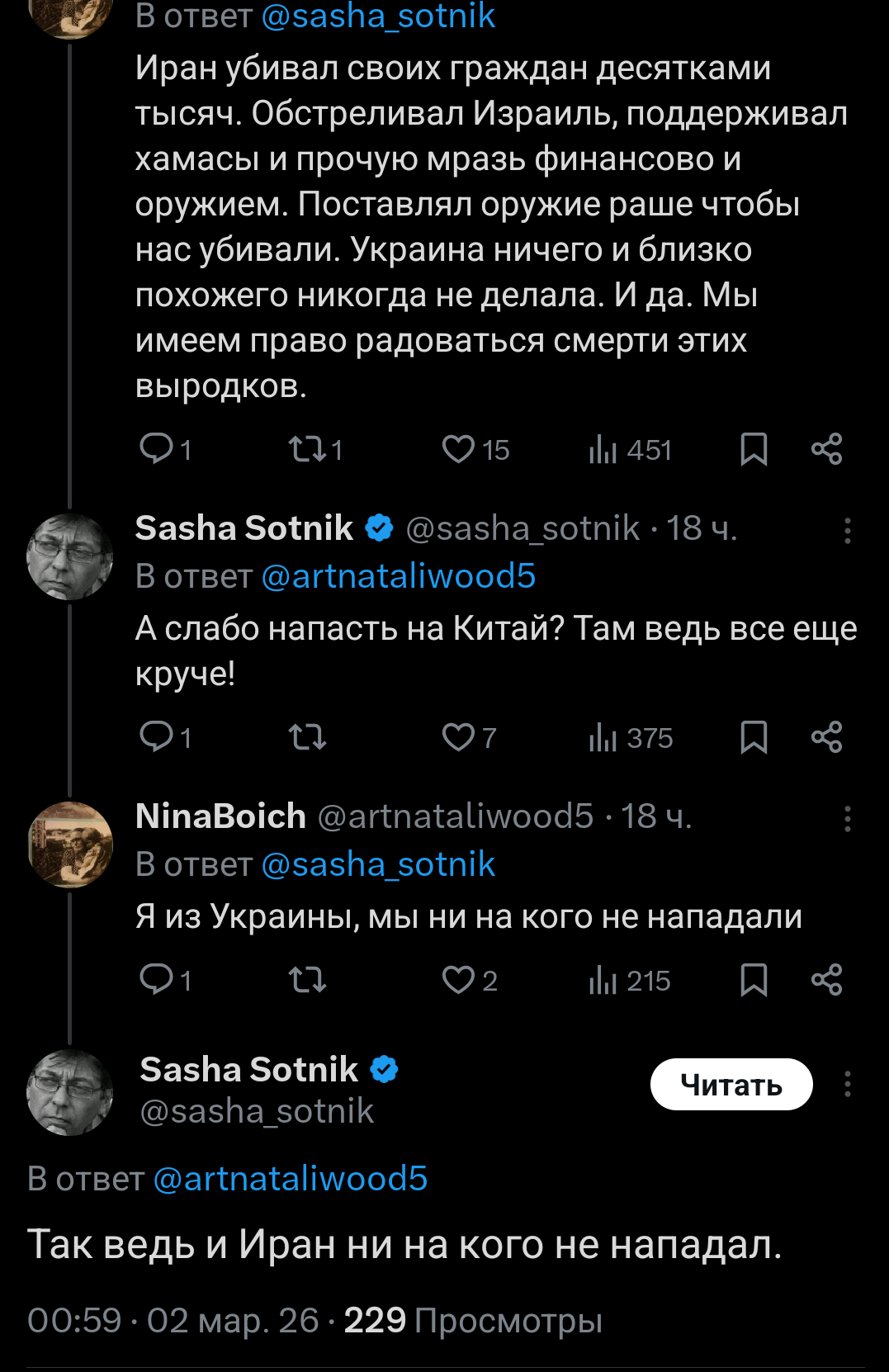This screenshot has width=889, height=1372.
Task: Share the NinaBoich reply with 215 views
Action: pos(826,980)
